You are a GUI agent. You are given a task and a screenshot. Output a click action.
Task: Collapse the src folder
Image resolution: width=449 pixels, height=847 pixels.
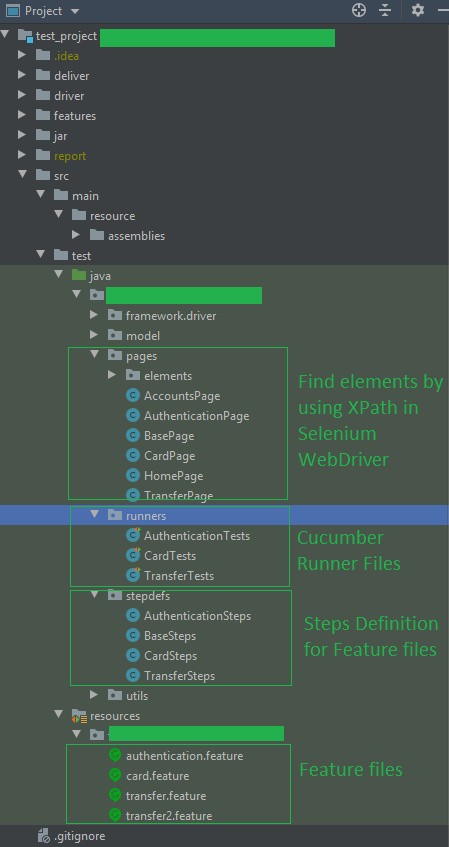[22, 174]
